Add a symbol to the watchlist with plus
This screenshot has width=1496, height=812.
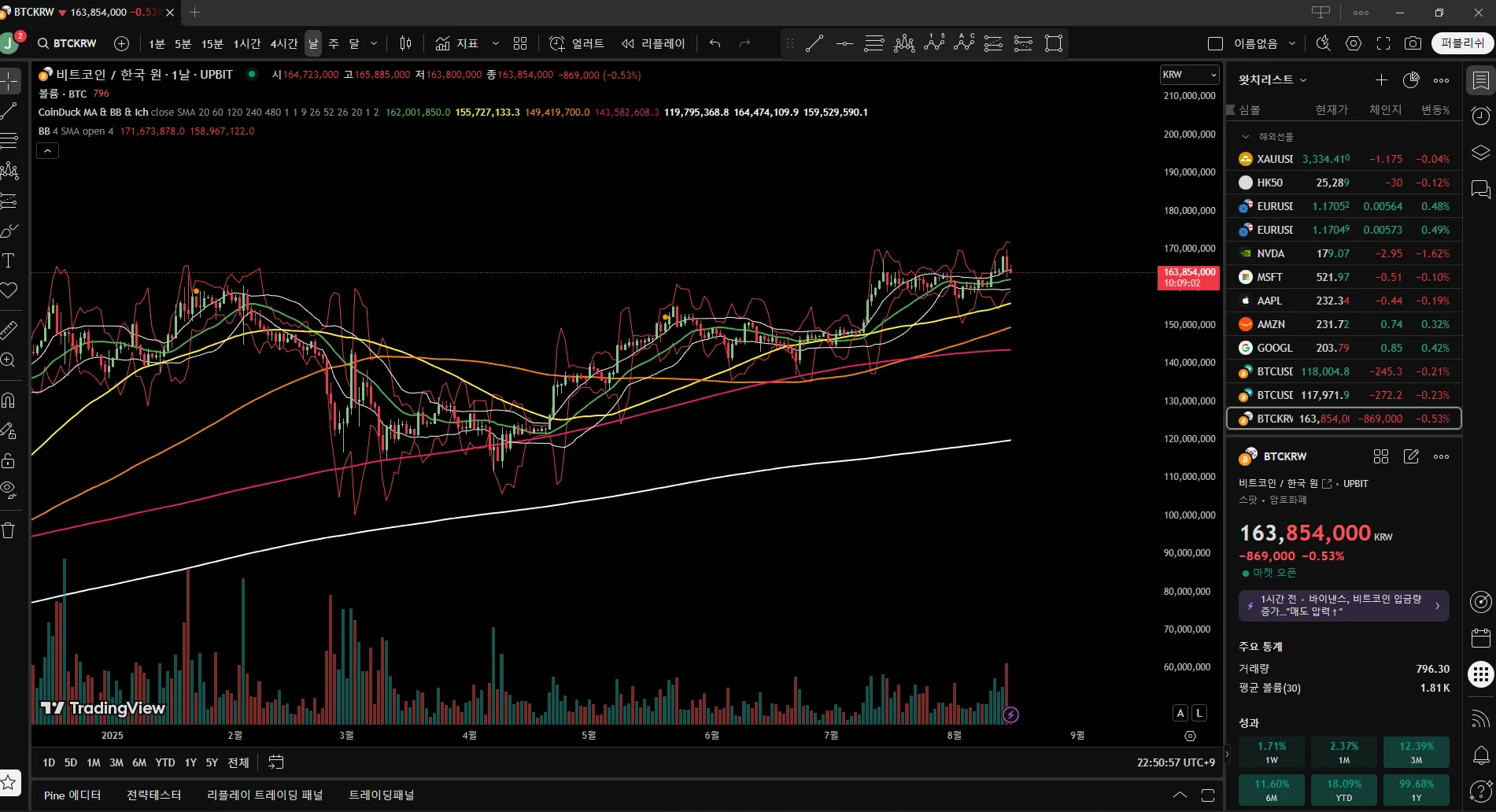(1381, 79)
